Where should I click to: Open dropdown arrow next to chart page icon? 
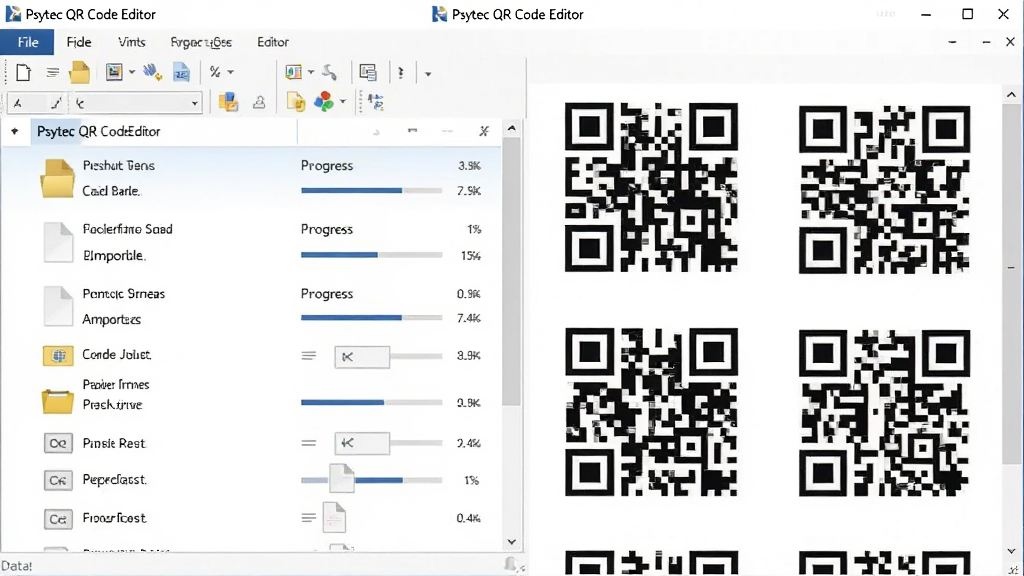tap(311, 72)
